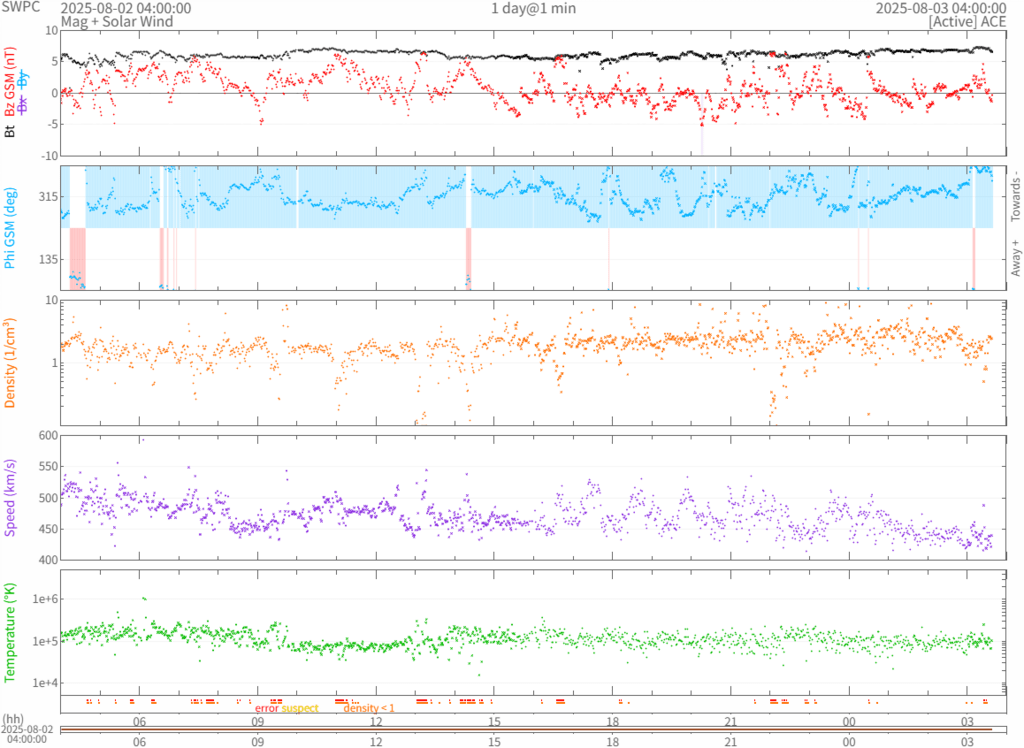Viewport: 1024px width, 748px height.
Task: Enable the struck-through Bx series
Action: [x=22, y=106]
